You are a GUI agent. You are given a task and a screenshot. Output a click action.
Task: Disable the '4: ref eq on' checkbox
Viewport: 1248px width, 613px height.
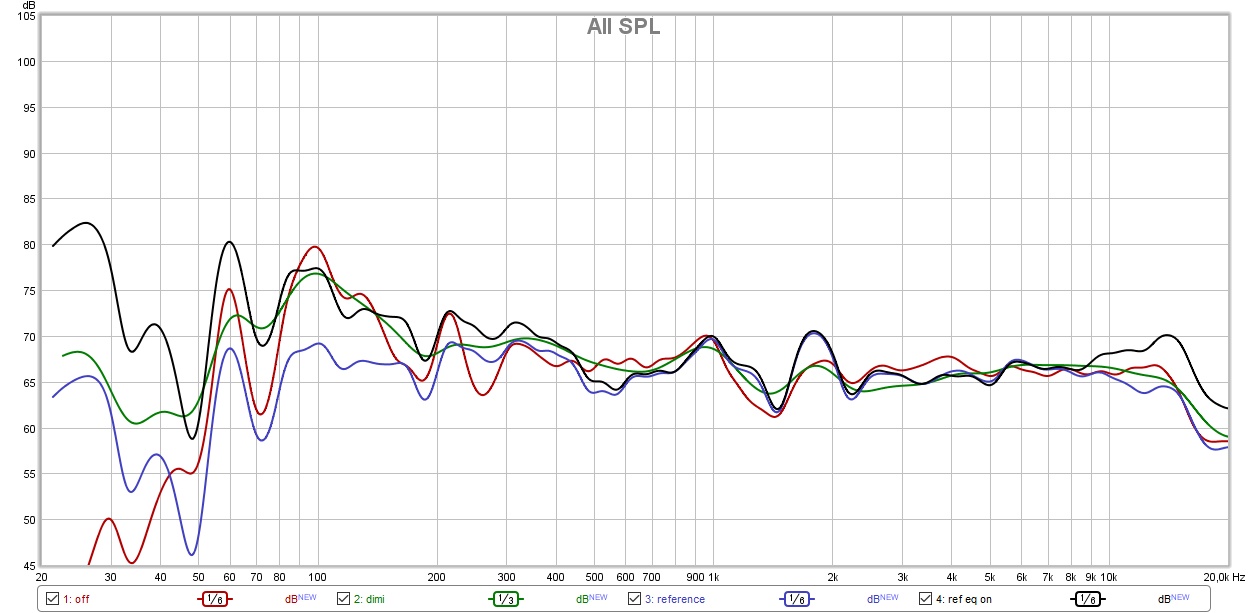pyautogui.click(x=925, y=599)
